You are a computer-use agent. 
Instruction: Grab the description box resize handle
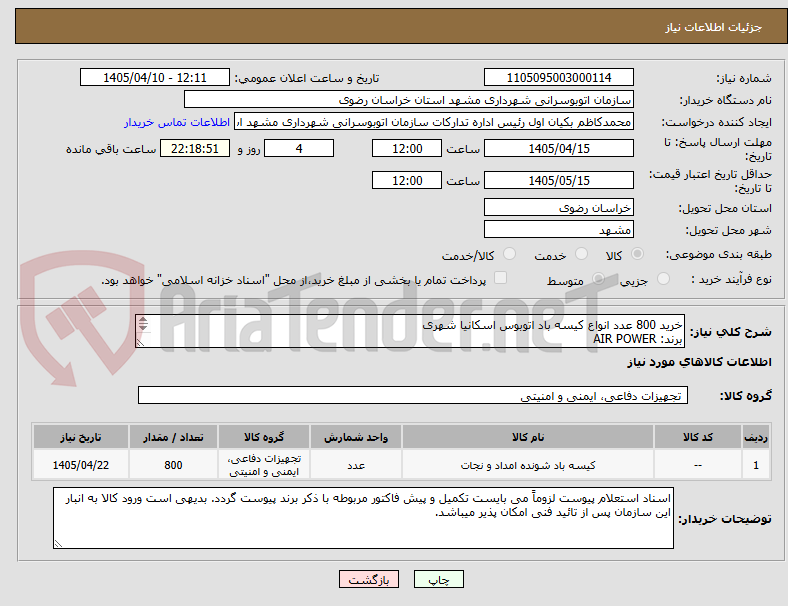(140, 343)
